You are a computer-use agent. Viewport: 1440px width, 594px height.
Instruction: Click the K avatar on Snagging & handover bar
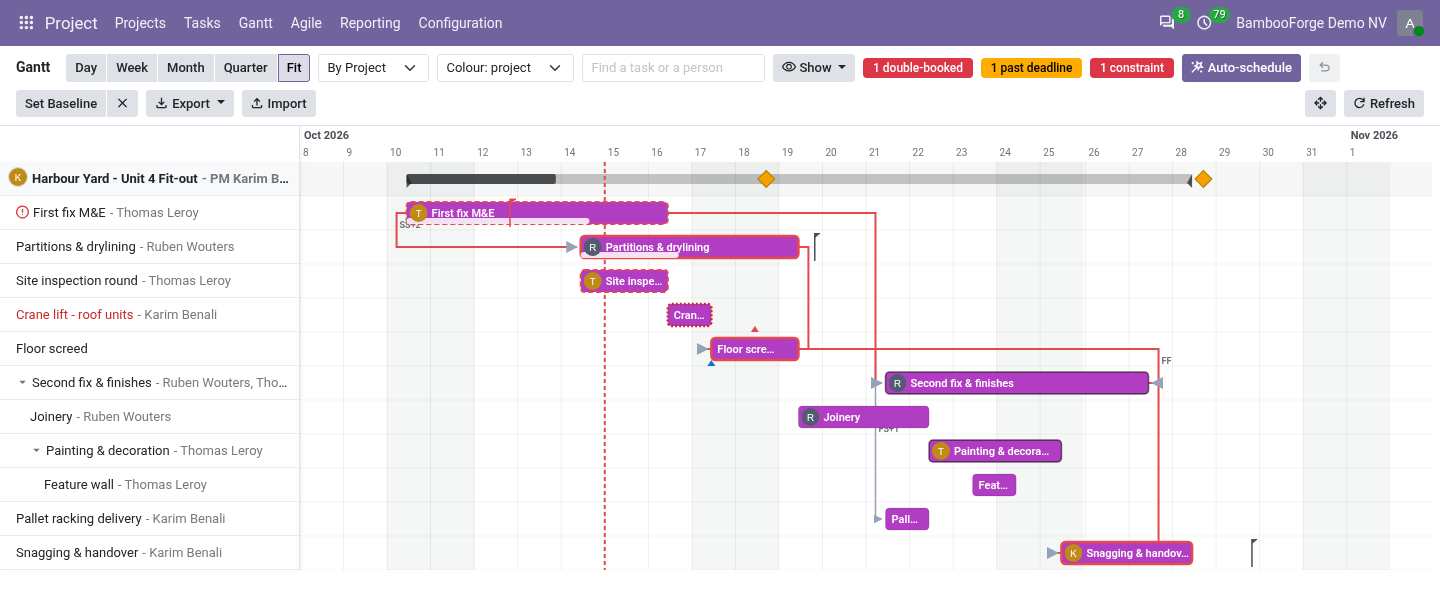click(1073, 553)
